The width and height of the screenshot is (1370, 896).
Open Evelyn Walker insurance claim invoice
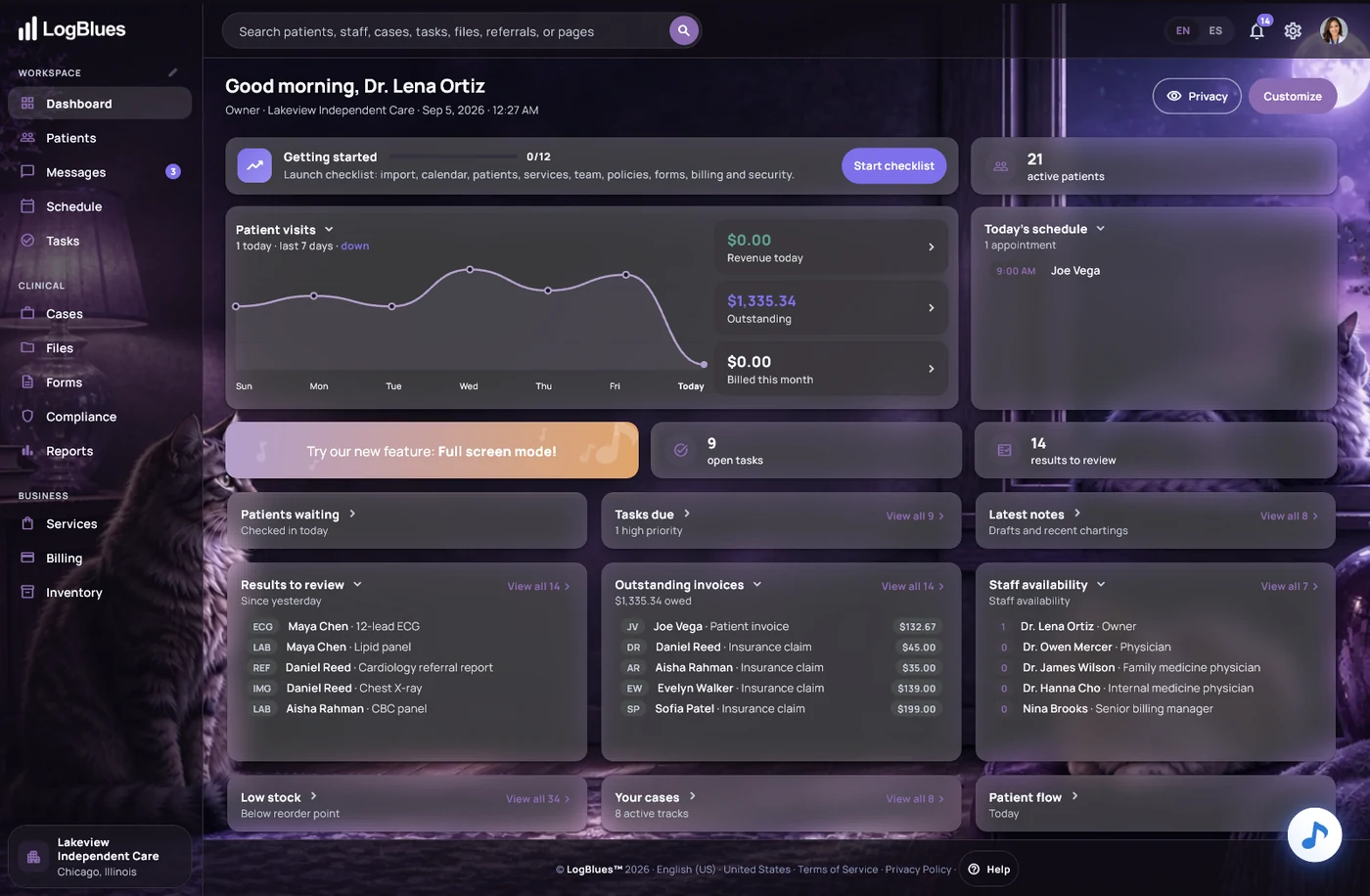(x=781, y=688)
